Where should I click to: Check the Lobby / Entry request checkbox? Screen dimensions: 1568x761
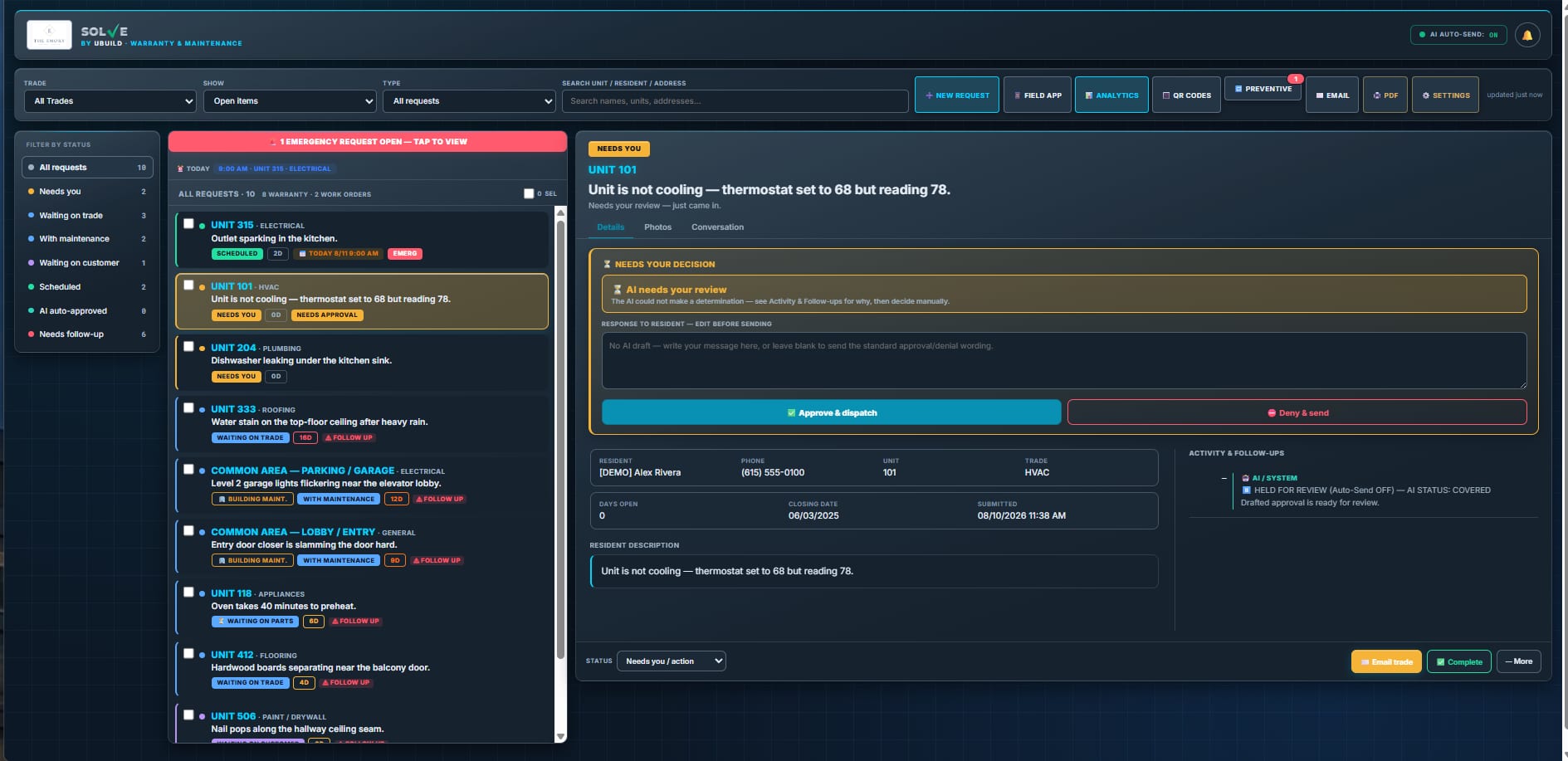188,530
